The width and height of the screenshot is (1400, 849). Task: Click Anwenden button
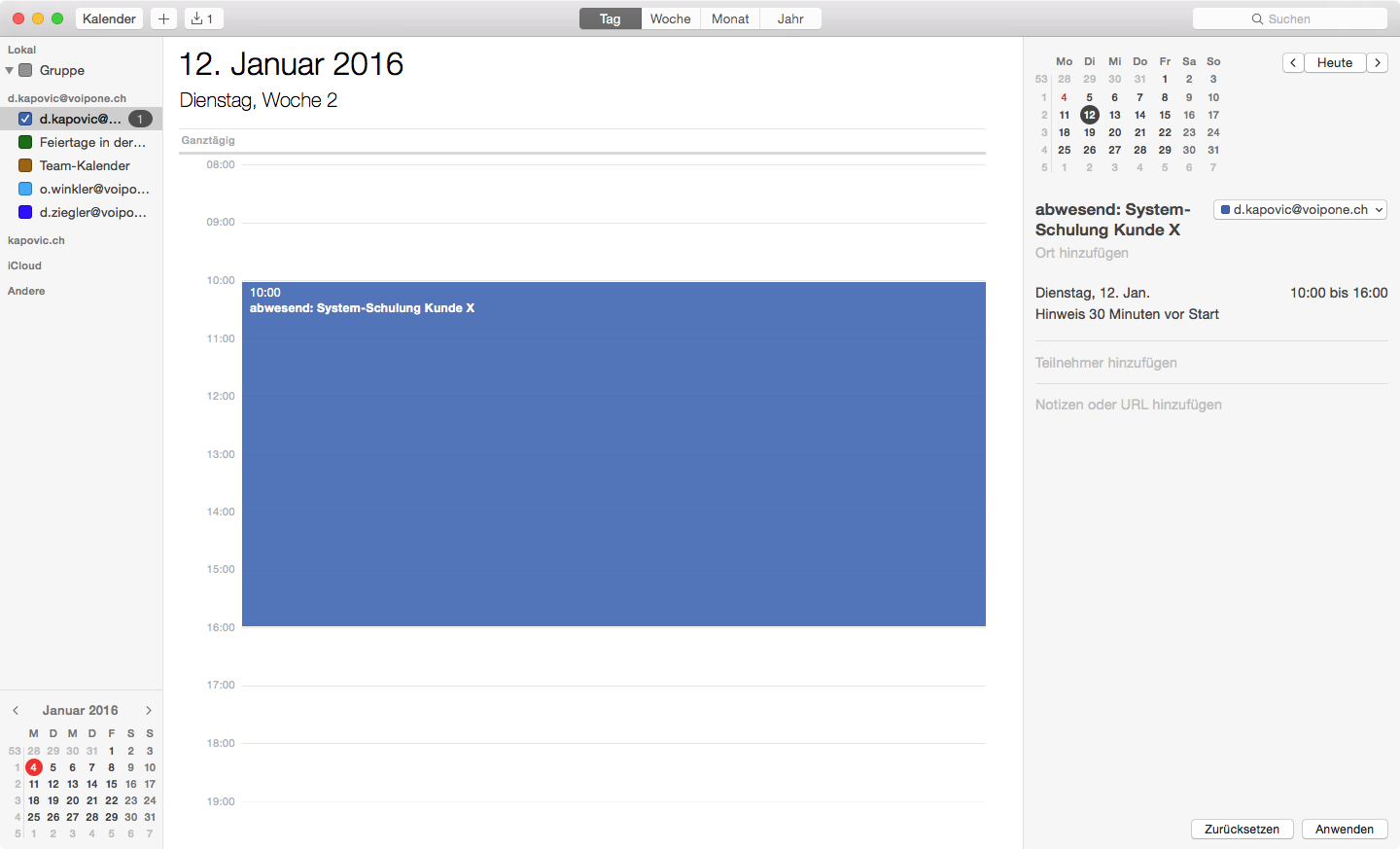click(1345, 829)
